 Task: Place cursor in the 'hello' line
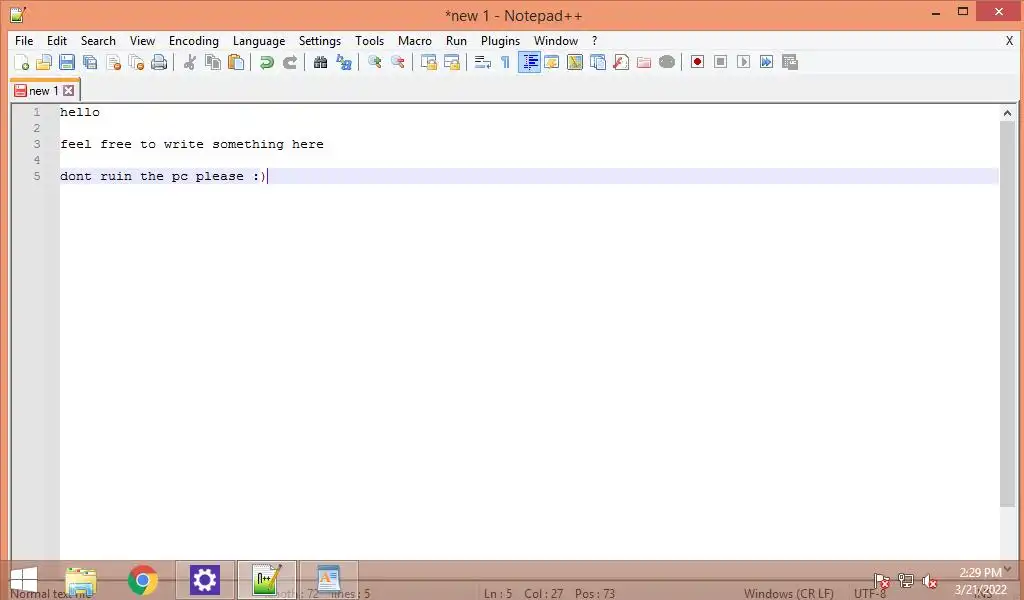pyautogui.click(x=80, y=112)
